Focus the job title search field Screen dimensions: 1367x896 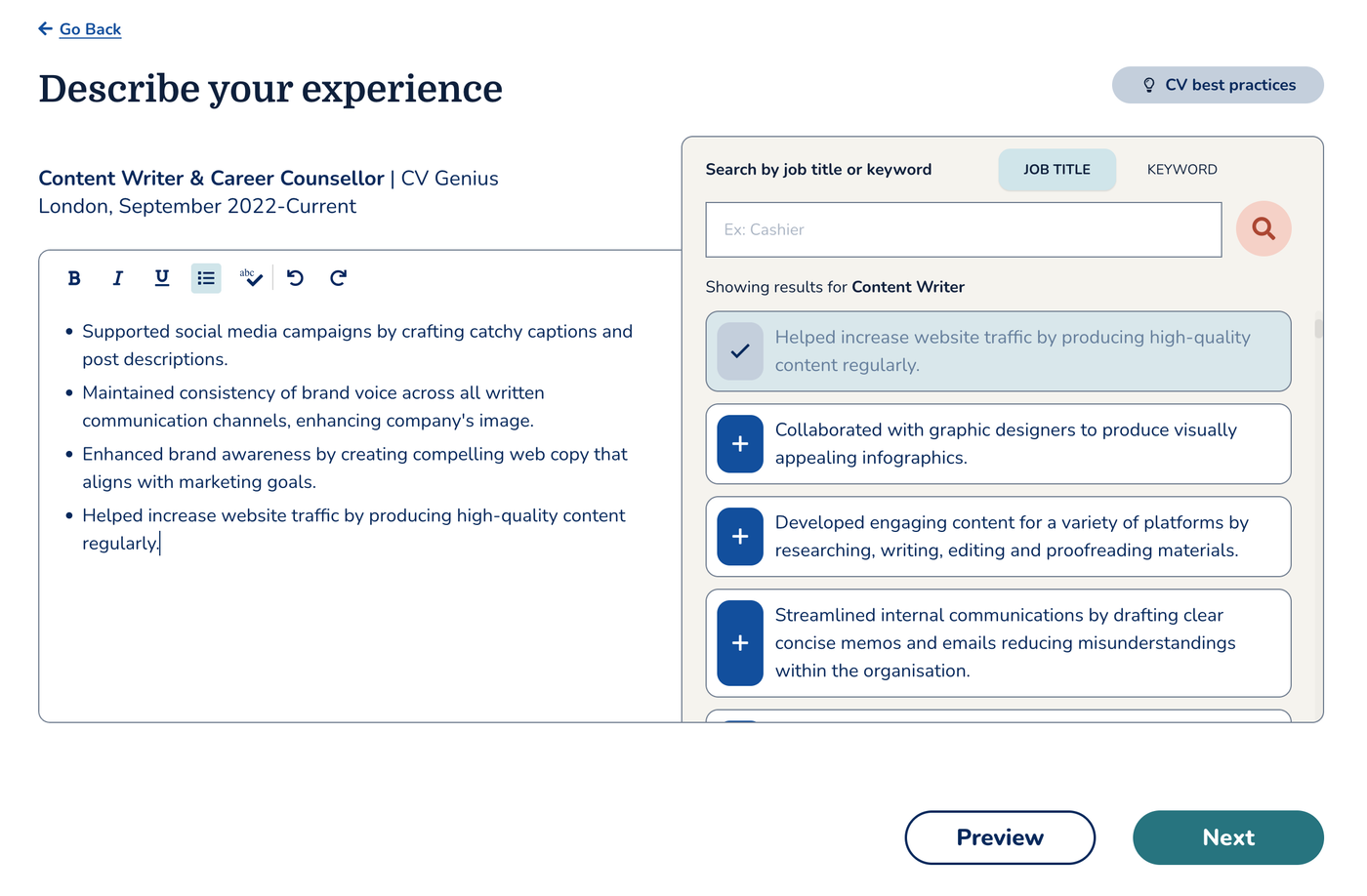tap(963, 230)
